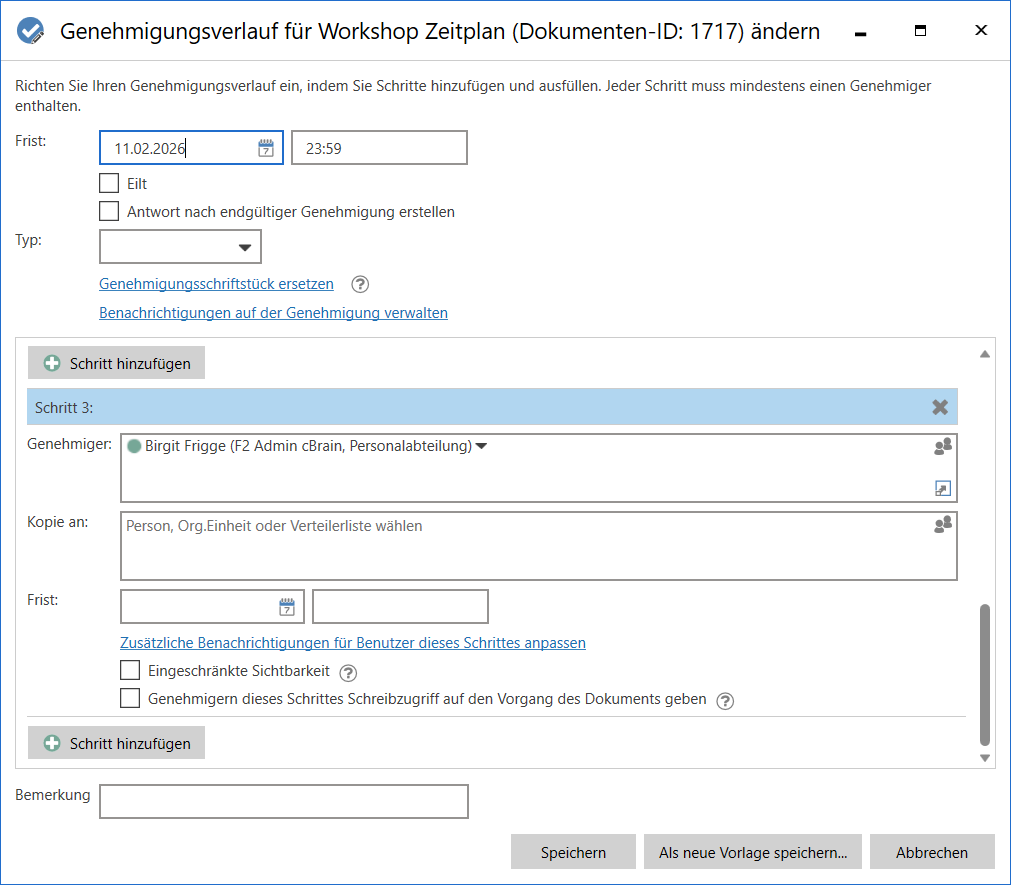1011x885 pixels.
Task: Click help icon next to Eingeschränkte Sichtbarkeit
Action: (348, 672)
